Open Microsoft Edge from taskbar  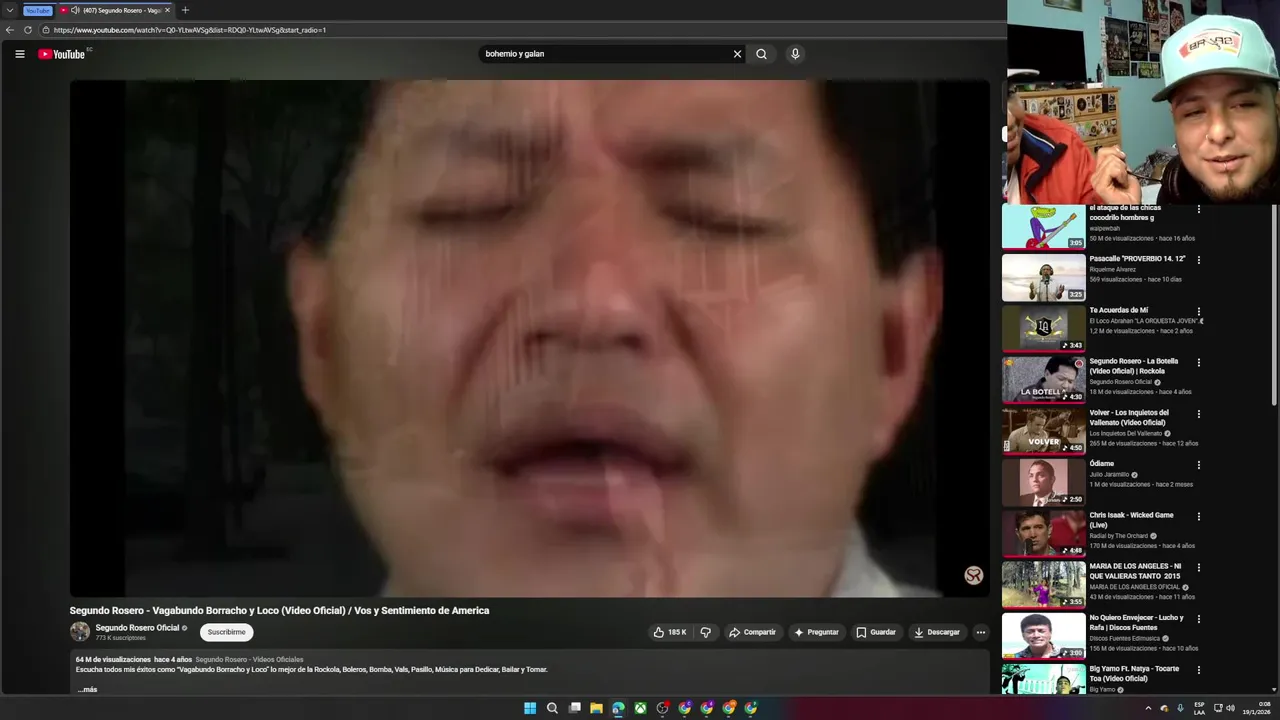click(x=618, y=708)
